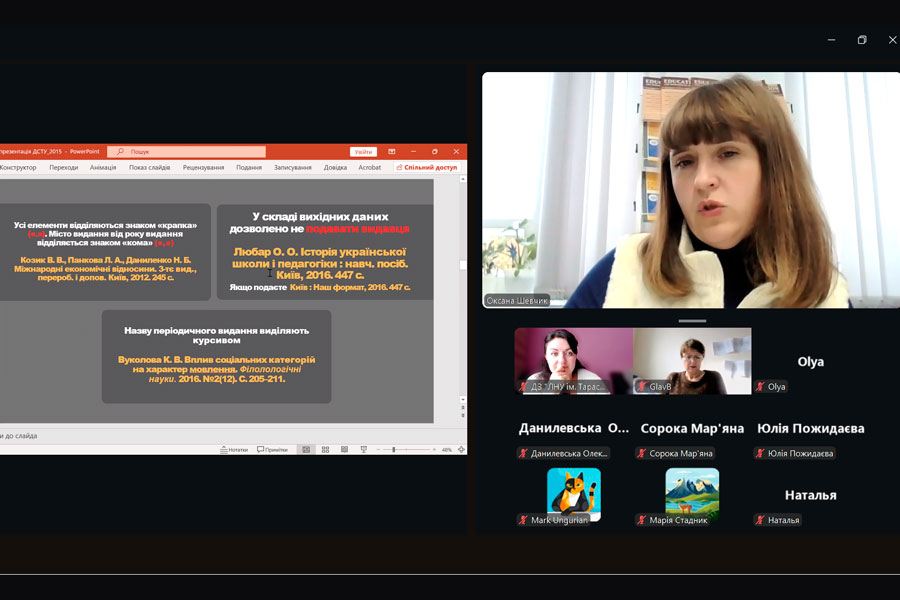The image size is (900, 600).
Task: Restore the meeting window size
Action: 862,40
